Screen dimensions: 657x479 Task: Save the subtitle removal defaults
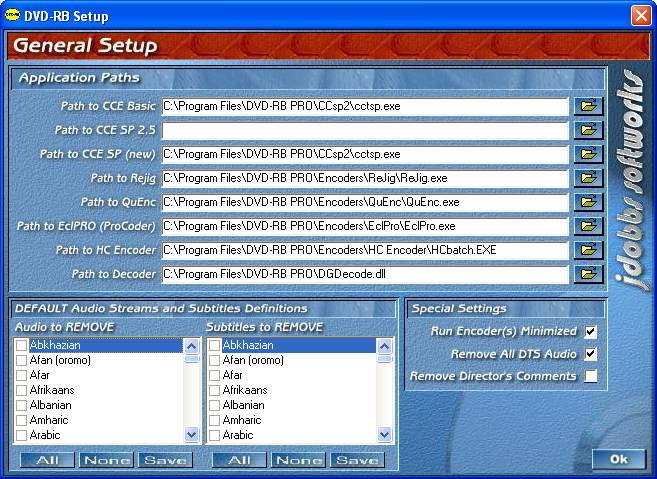click(357, 460)
